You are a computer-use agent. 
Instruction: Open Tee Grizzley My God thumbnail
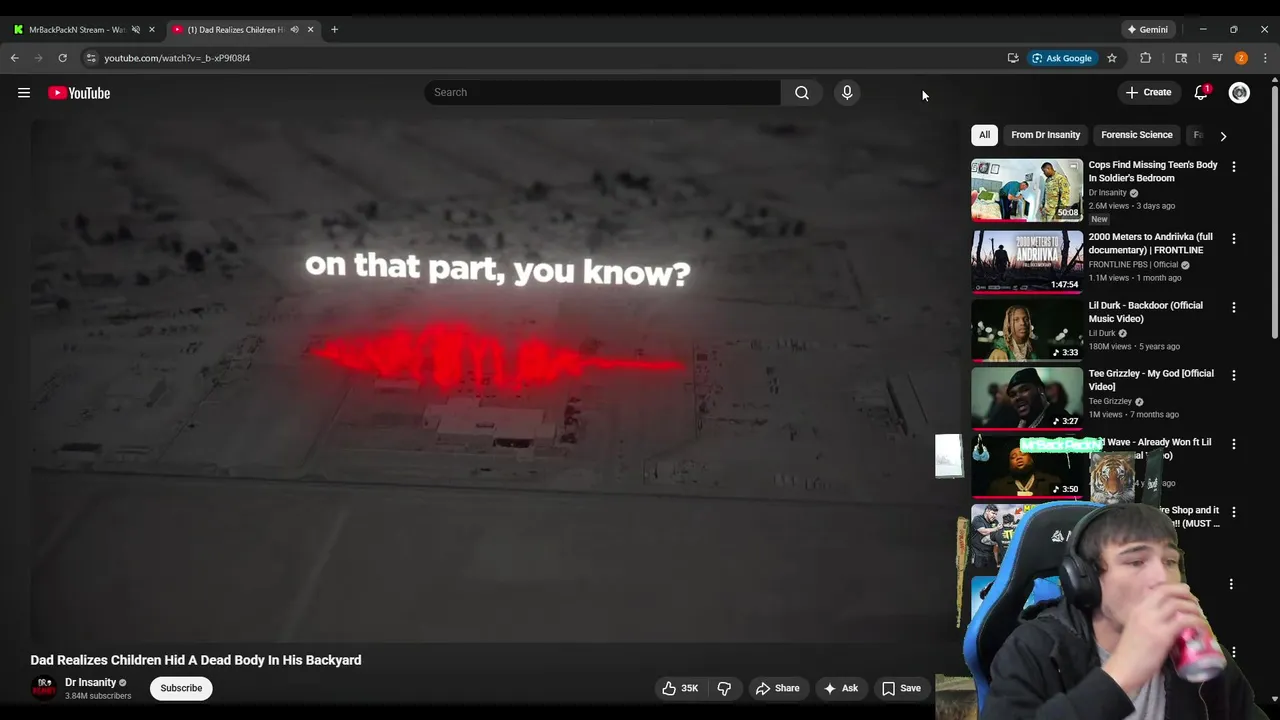pos(1027,398)
